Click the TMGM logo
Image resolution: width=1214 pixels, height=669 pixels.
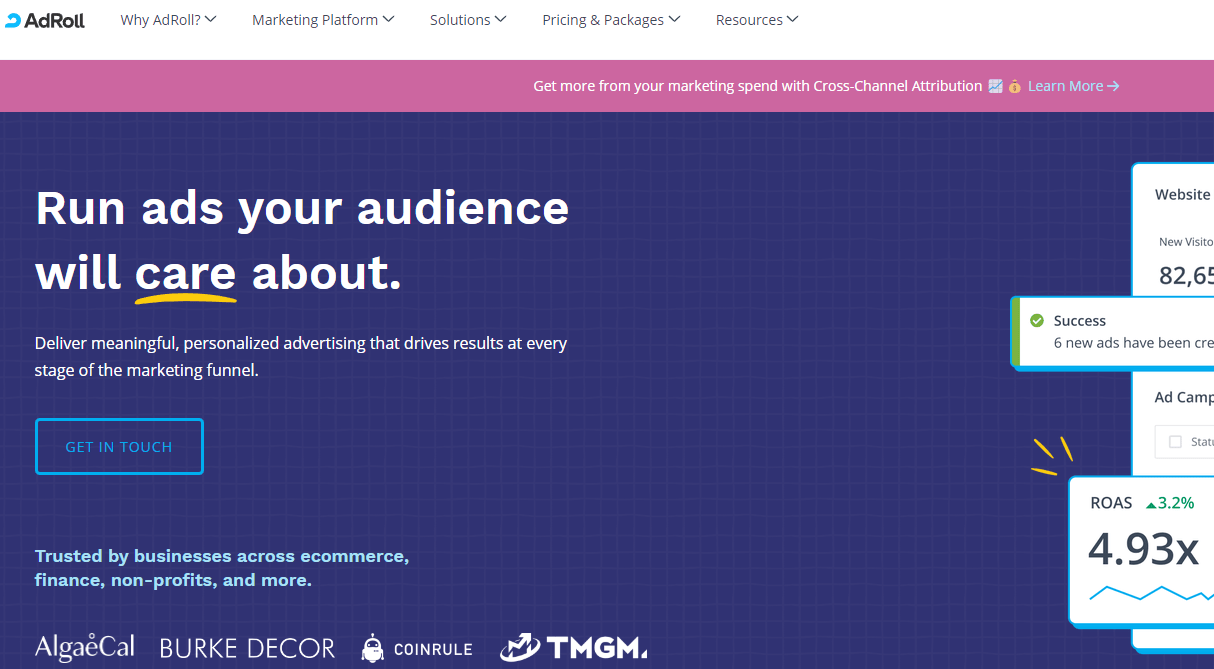pos(573,648)
